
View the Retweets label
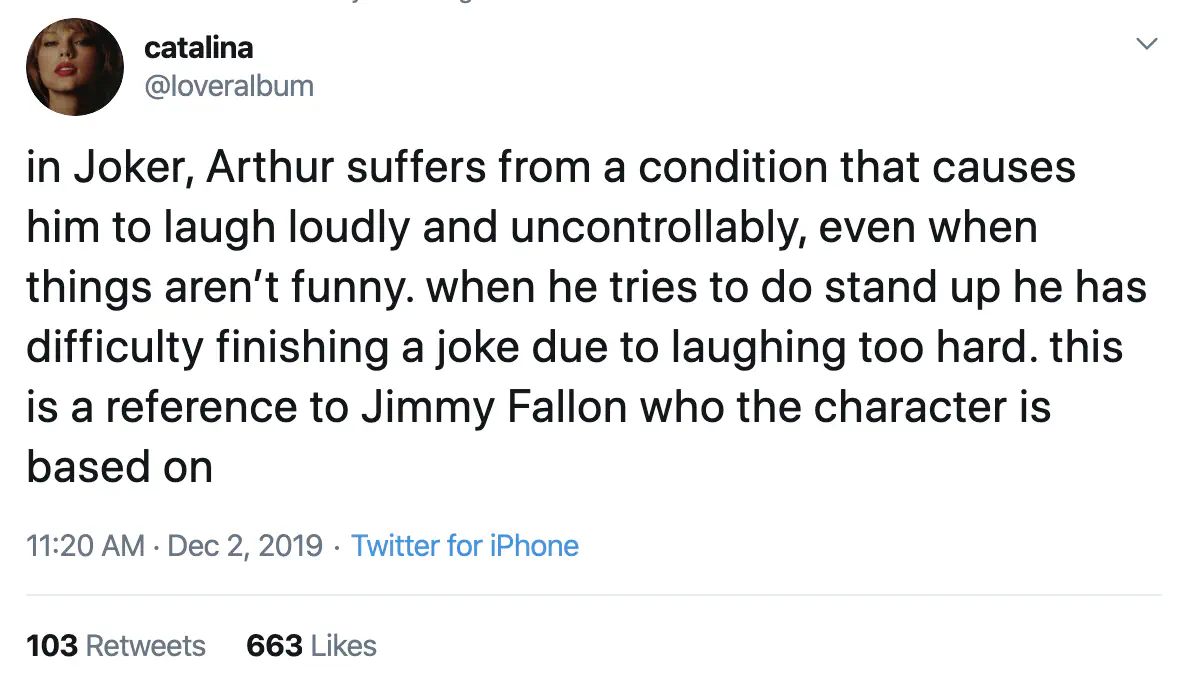point(146,646)
